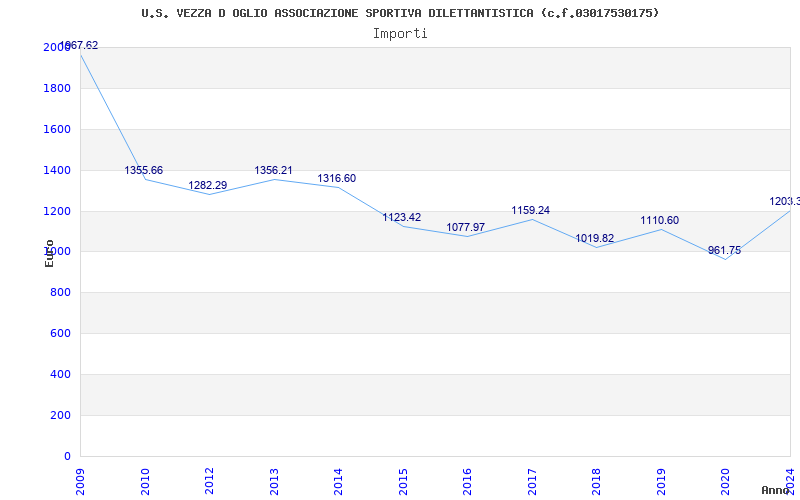Click year 2018 on the x-axis
The image size is (800, 500).
tap(597, 481)
